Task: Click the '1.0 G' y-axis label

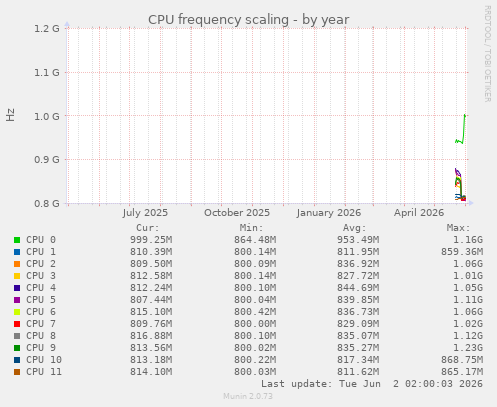Action: click(x=47, y=116)
